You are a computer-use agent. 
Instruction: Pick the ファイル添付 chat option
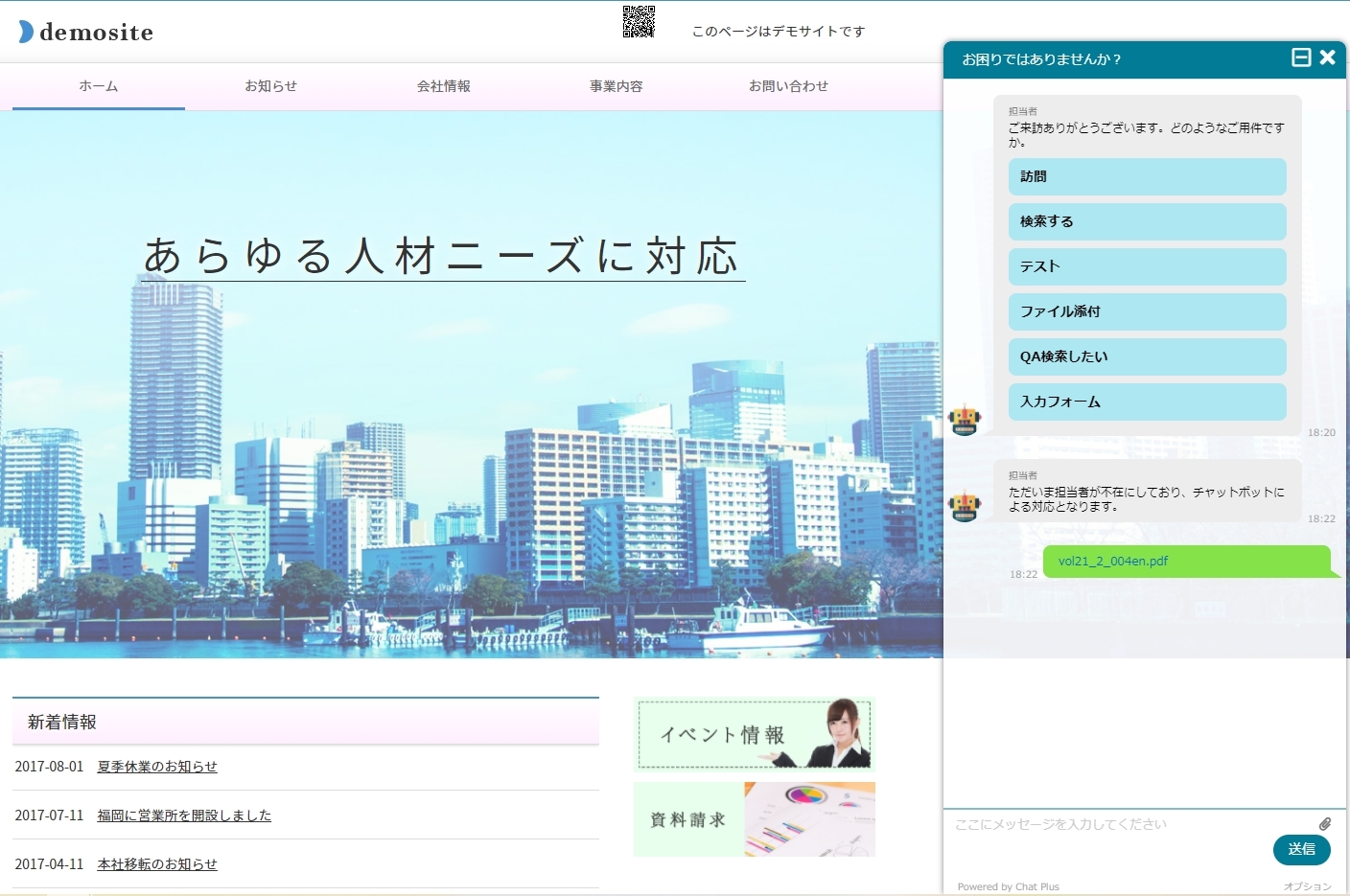(1147, 311)
